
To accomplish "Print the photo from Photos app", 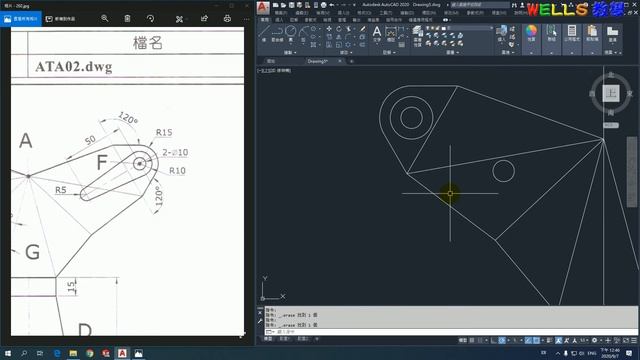I will (x=227, y=18).
